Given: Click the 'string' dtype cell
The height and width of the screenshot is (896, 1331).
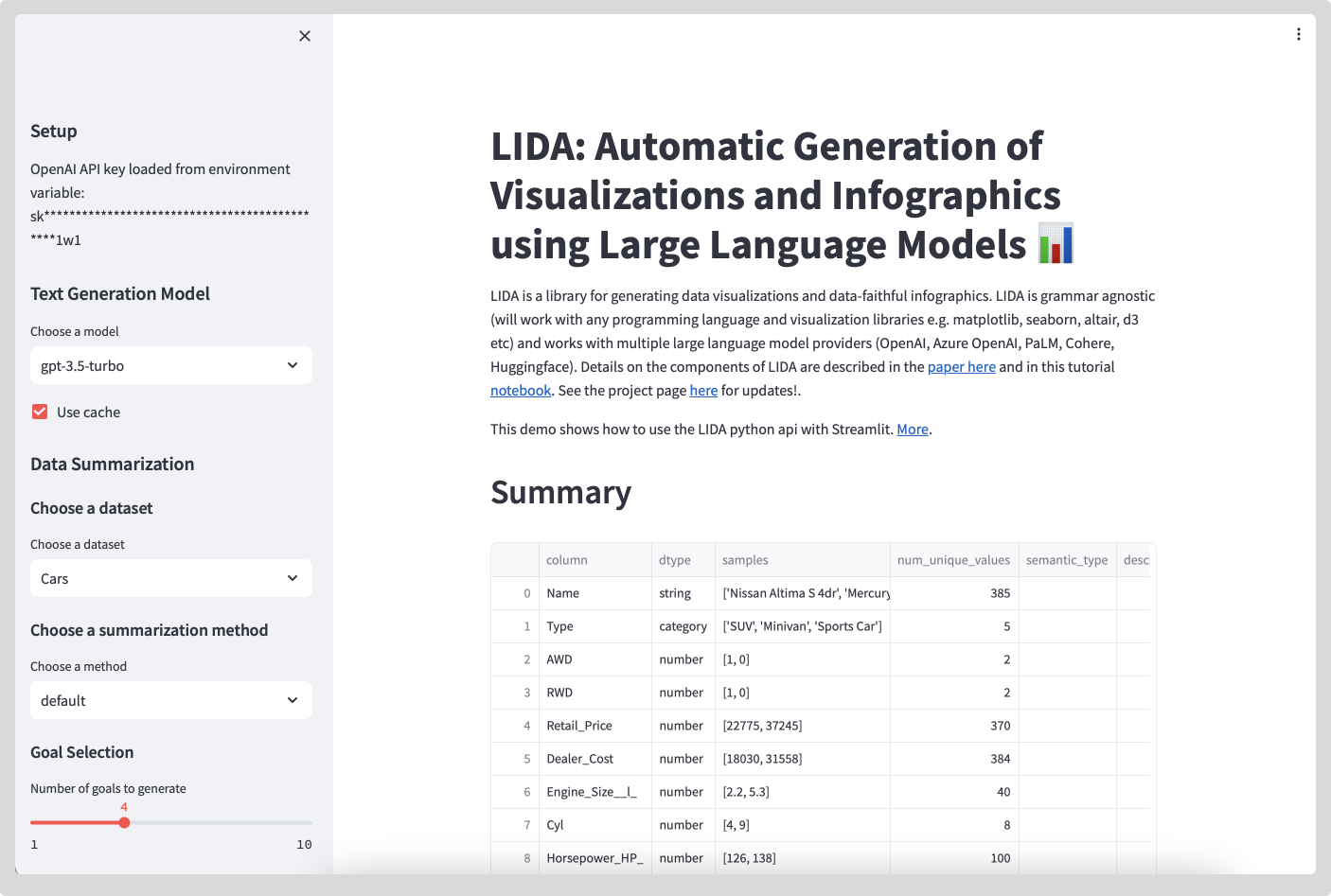Looking at the screenshot, I should pyautogui.click(x=683, y=593).
